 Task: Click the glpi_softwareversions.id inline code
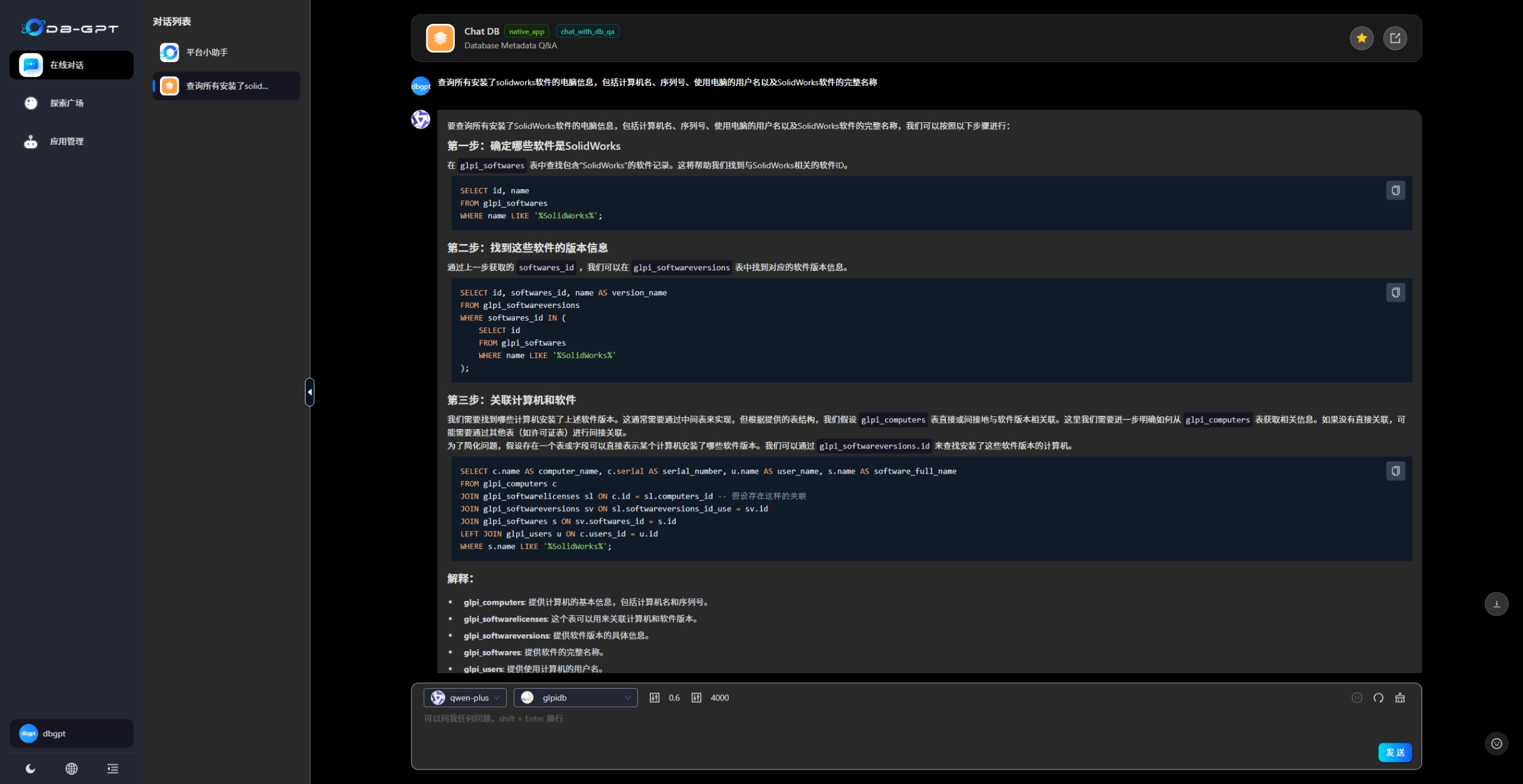pyautogui.click(x=874, y=446)
